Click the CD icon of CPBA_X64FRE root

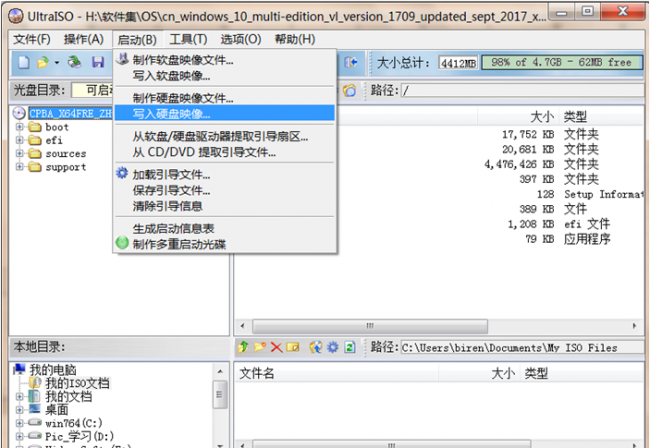coord(19,113)
